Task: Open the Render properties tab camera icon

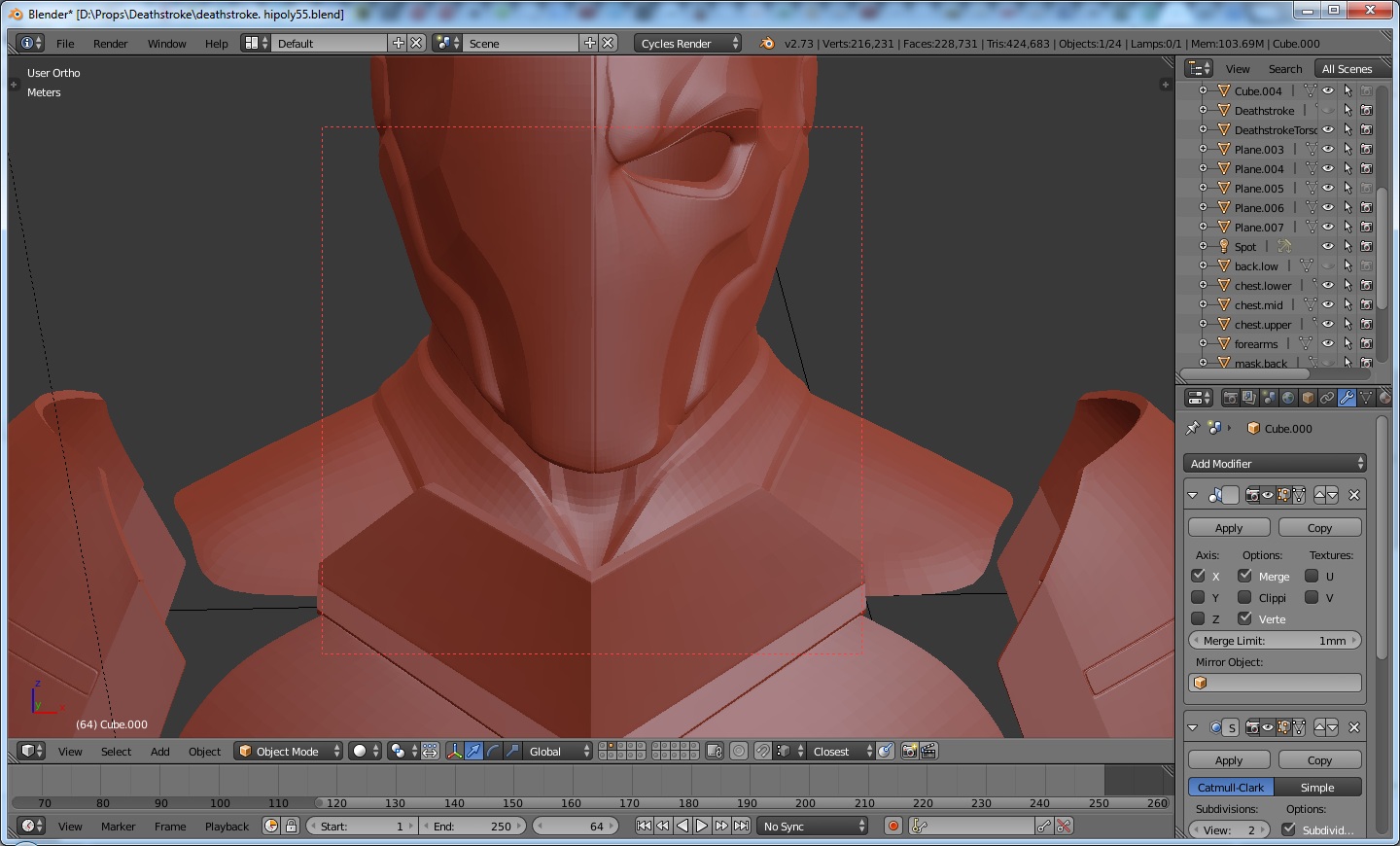Action: [1230, 398]
